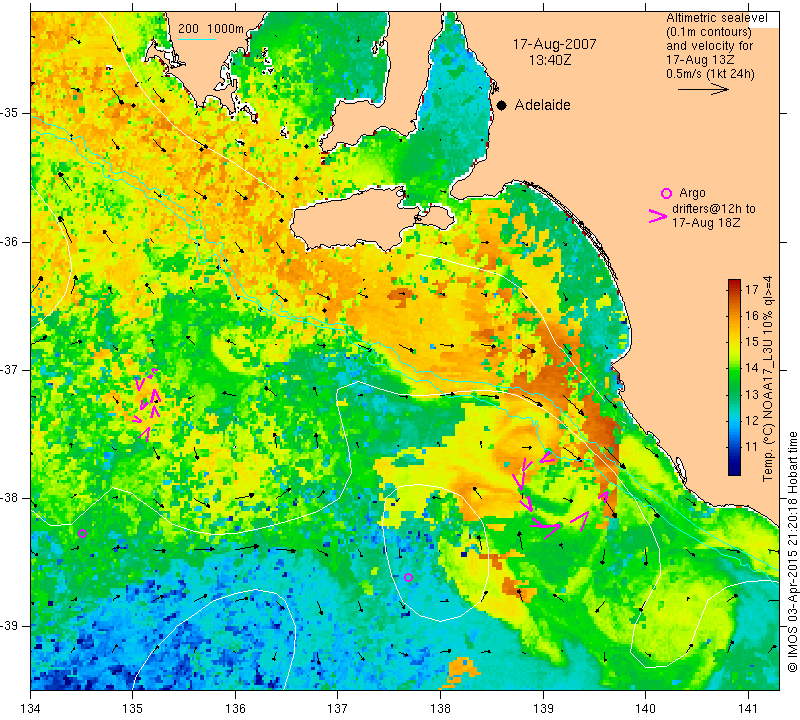The height and width of the screenshot is (720, 800).
Task: Click the 17 value on the temperature scale
Action: 752,289
